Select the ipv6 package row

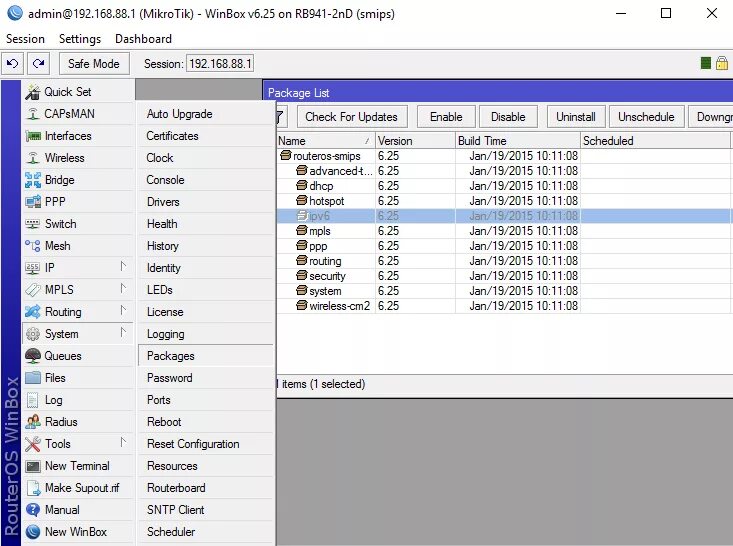504,216
